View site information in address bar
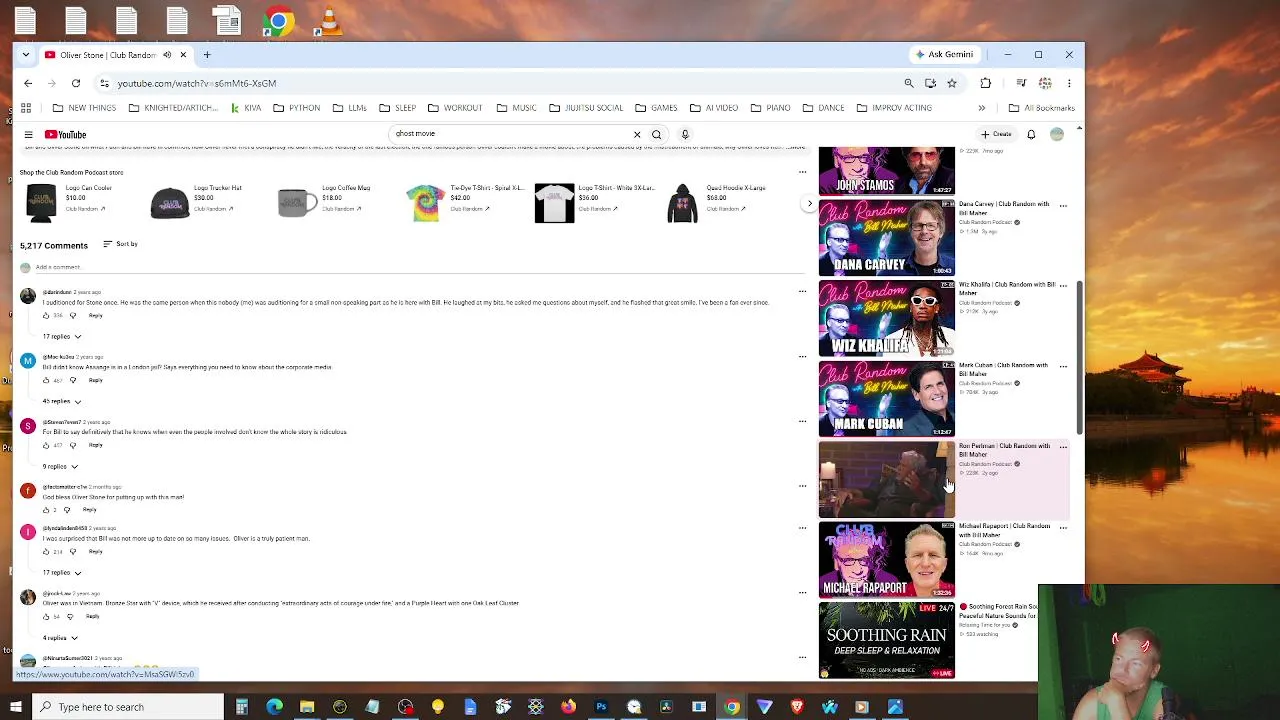The image size is (1280, 720). tap(104, 83)
